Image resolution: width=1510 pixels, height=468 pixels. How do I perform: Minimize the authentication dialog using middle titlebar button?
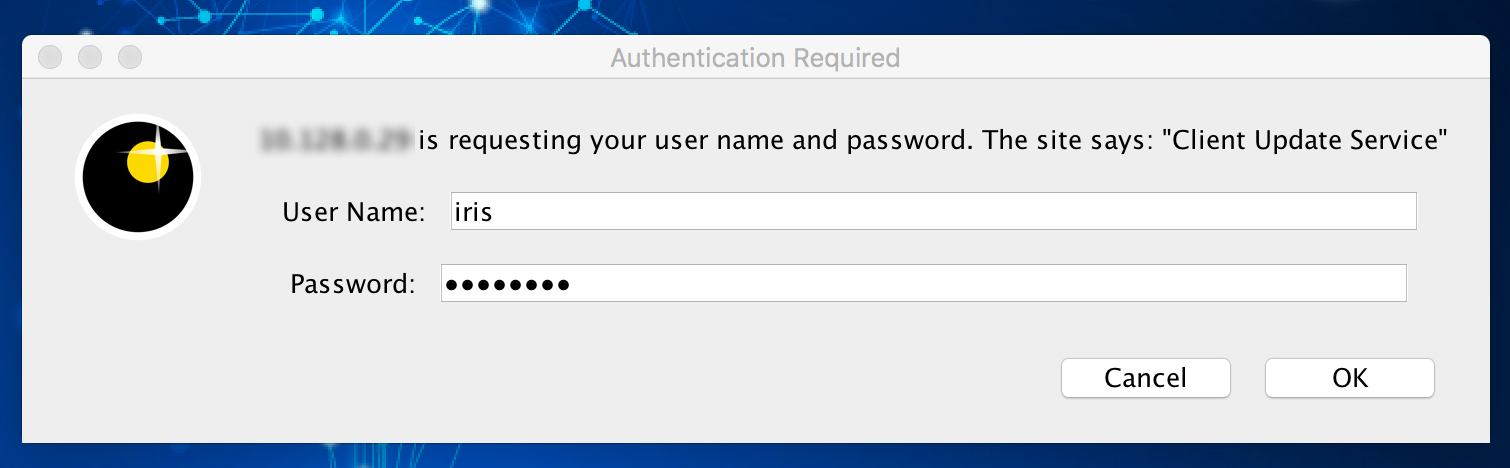click(90, 57)
